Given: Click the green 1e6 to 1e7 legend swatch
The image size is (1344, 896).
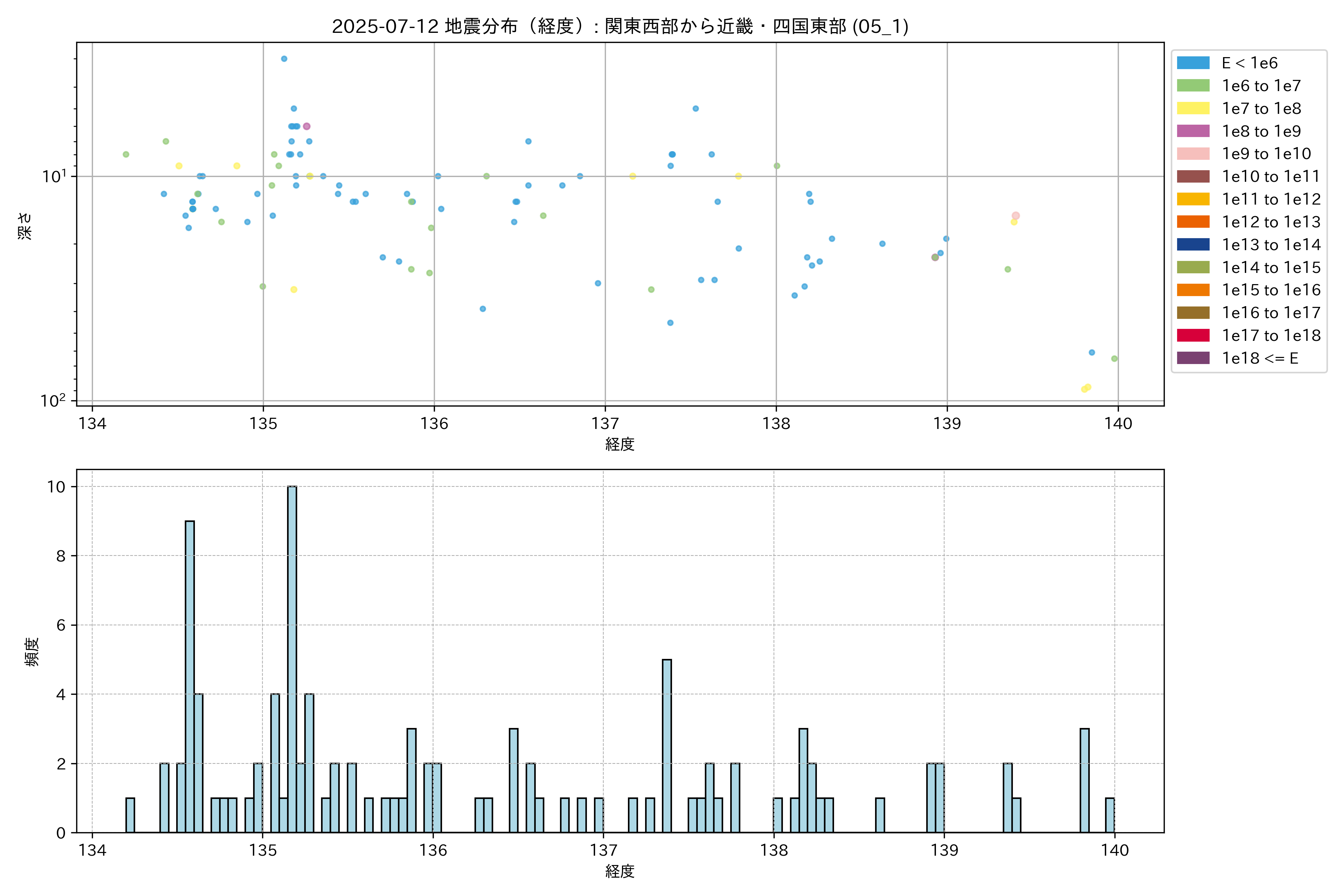Looking at the screenshot, I should [x=1192, y=86].
